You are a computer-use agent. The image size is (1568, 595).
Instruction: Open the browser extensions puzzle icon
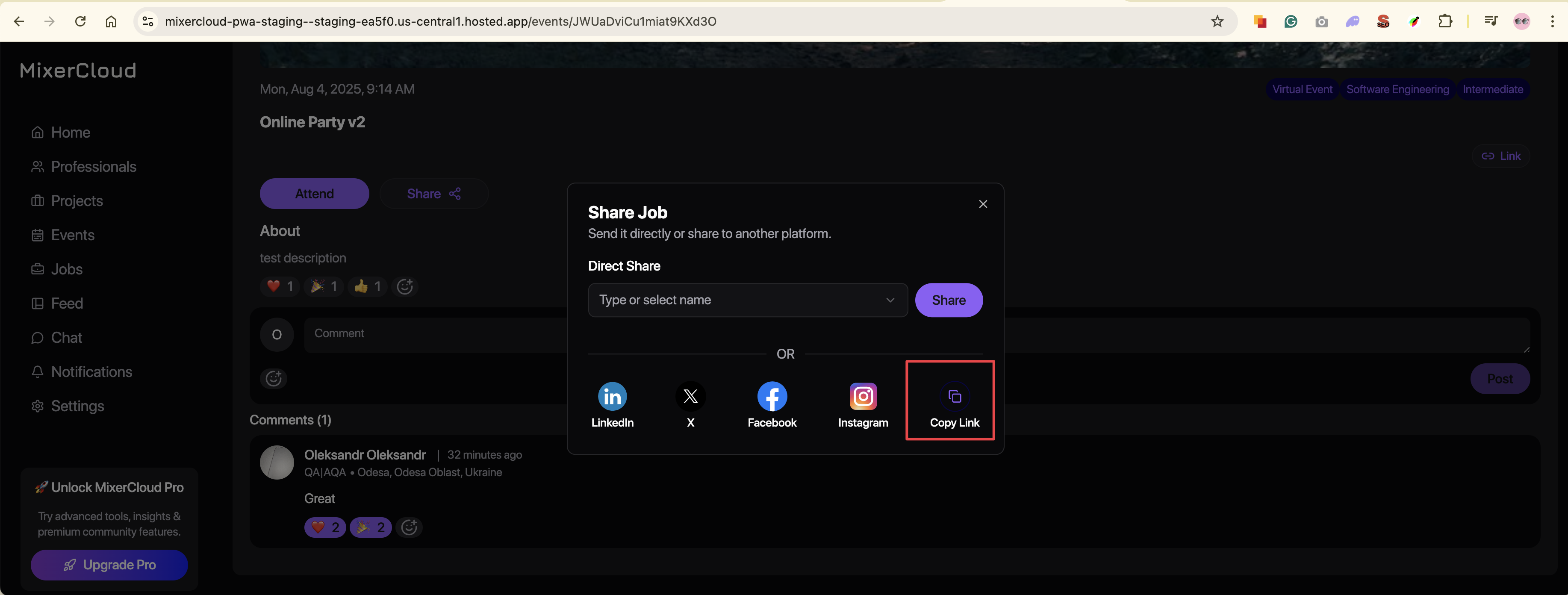click(x=1444, y=22)
